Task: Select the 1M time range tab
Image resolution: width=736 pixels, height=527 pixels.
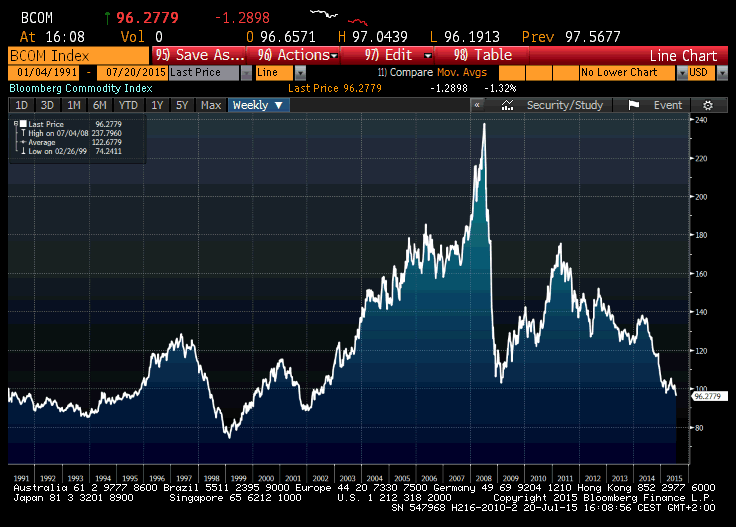Action: click(74, 105)
